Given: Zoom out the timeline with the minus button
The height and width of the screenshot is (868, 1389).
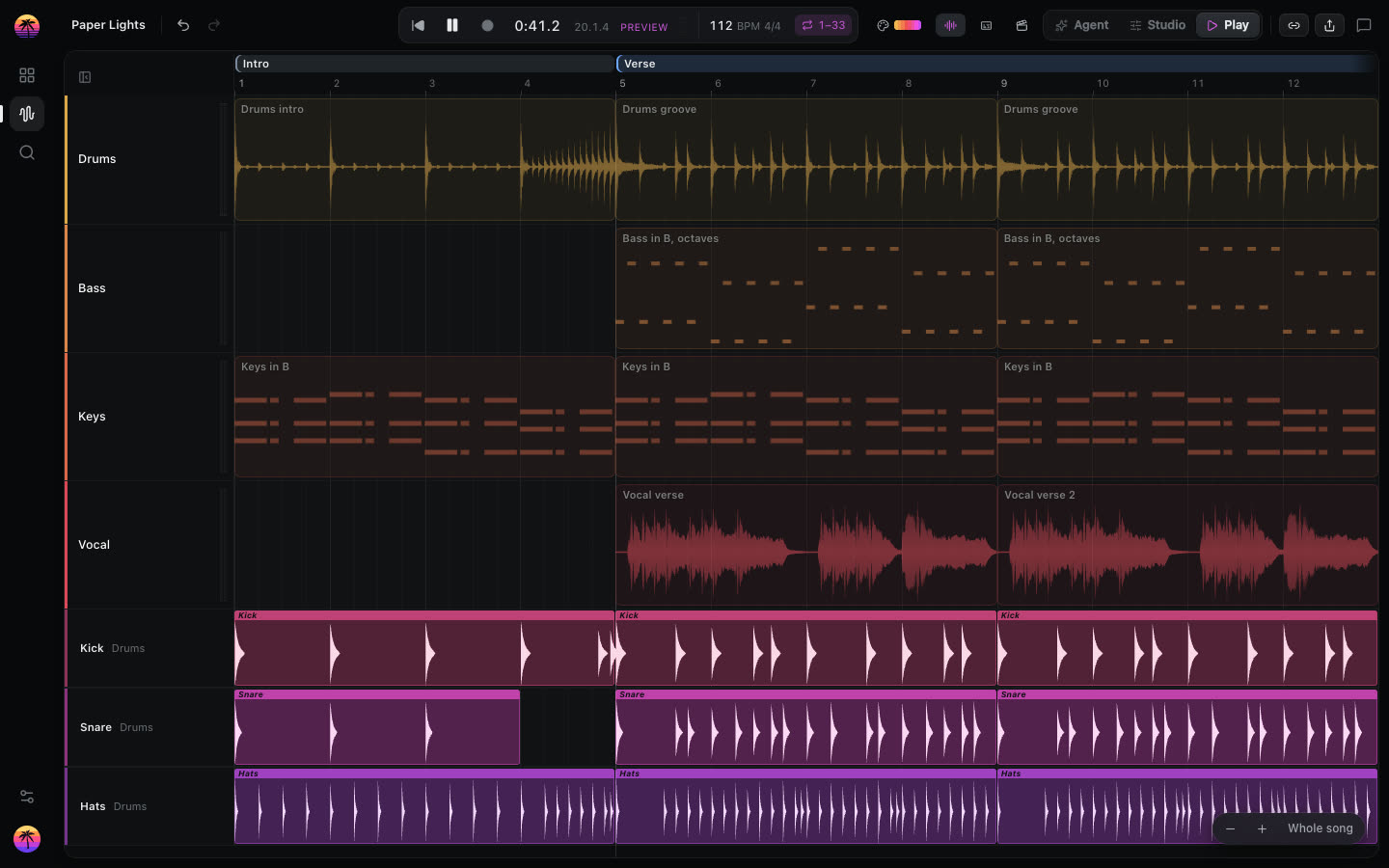Looking at the screenshot, I should click(x=1230, y=828).
